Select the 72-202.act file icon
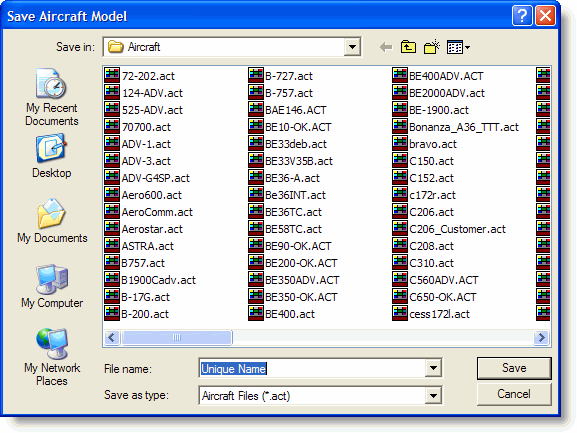This screenshot has width=577, height=433. pyautogui.click(x=111, y=76)
